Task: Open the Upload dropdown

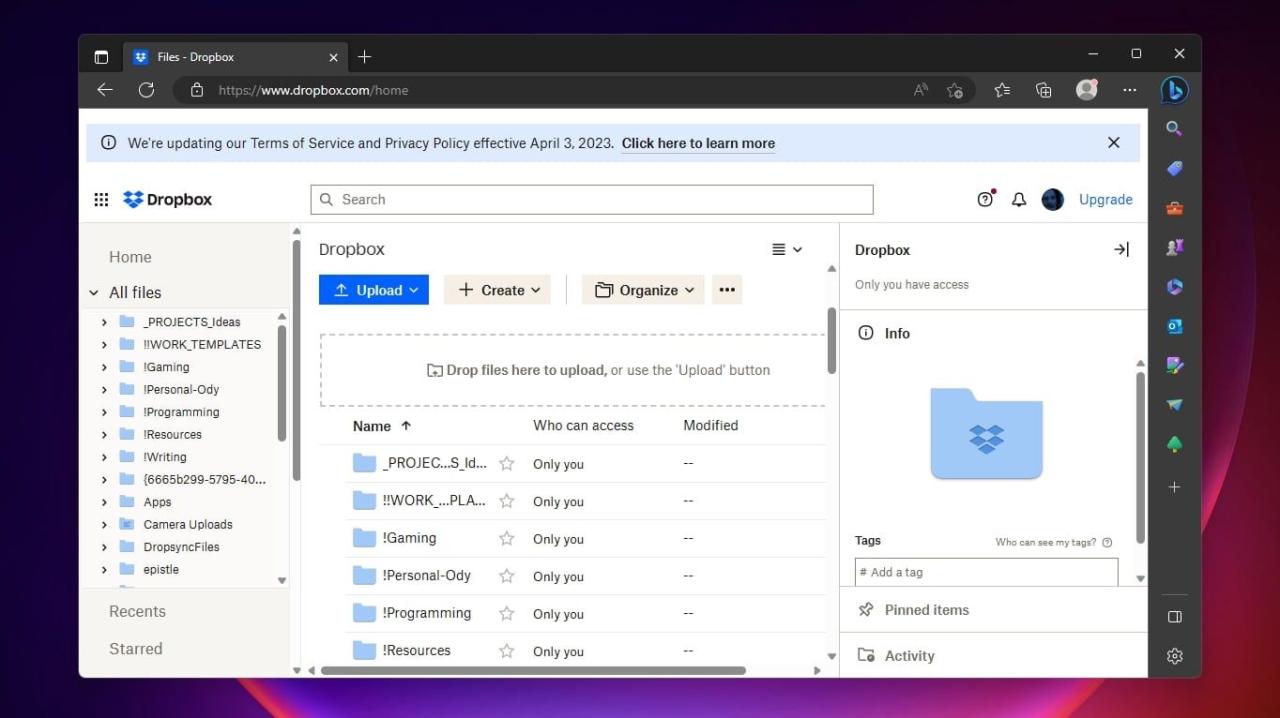Action: coord(373,290)
